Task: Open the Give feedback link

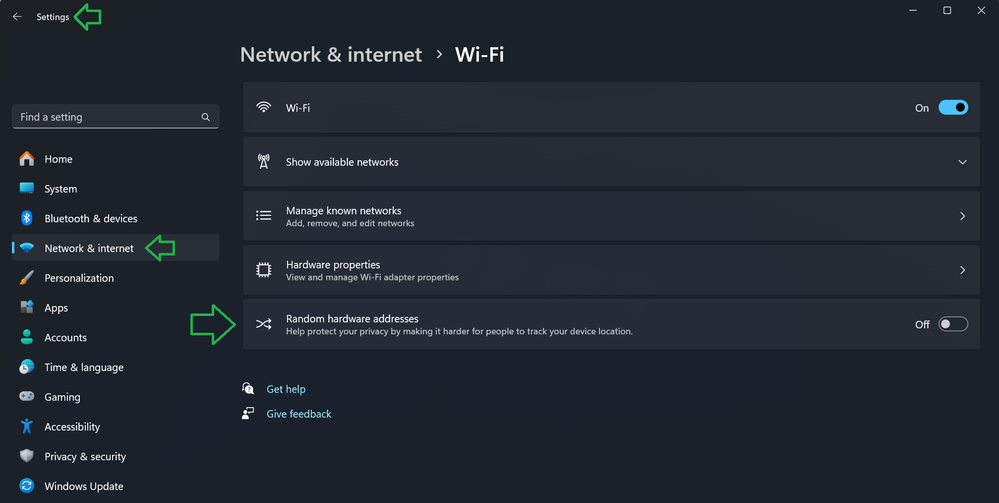Action: point(298,414)
